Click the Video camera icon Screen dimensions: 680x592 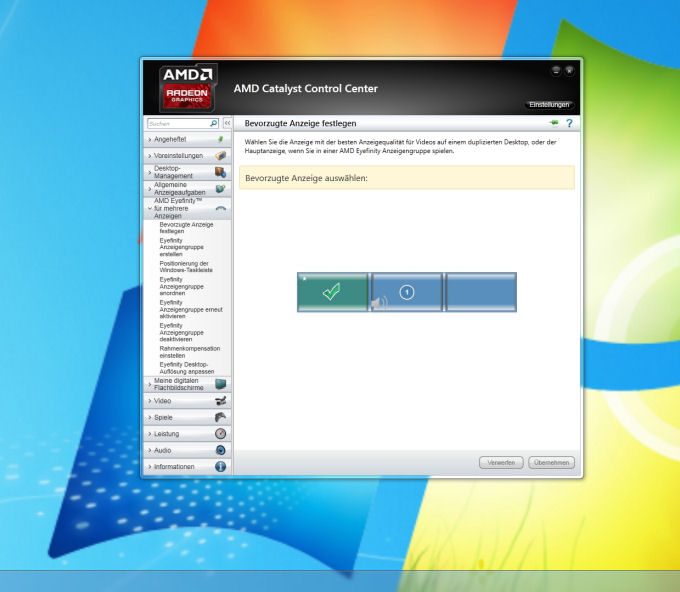220,401
